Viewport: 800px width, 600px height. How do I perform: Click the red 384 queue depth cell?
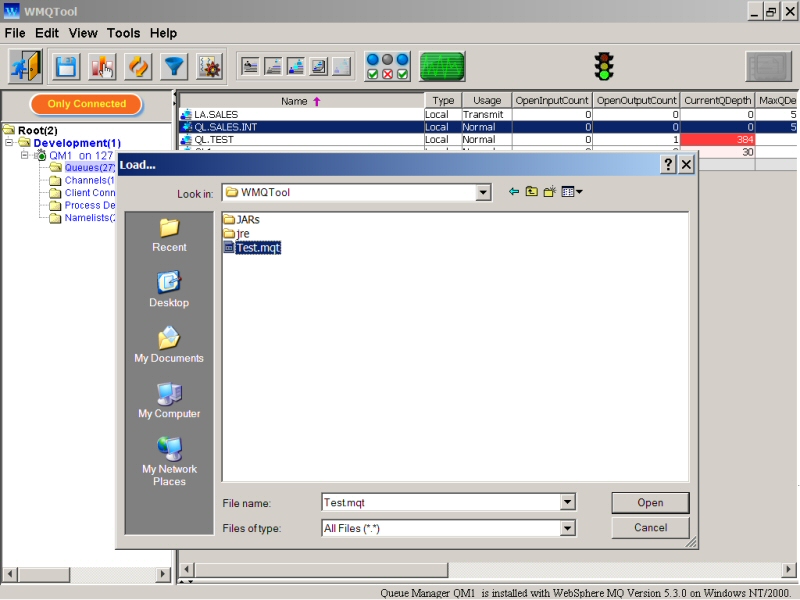(x=717, y=139)
